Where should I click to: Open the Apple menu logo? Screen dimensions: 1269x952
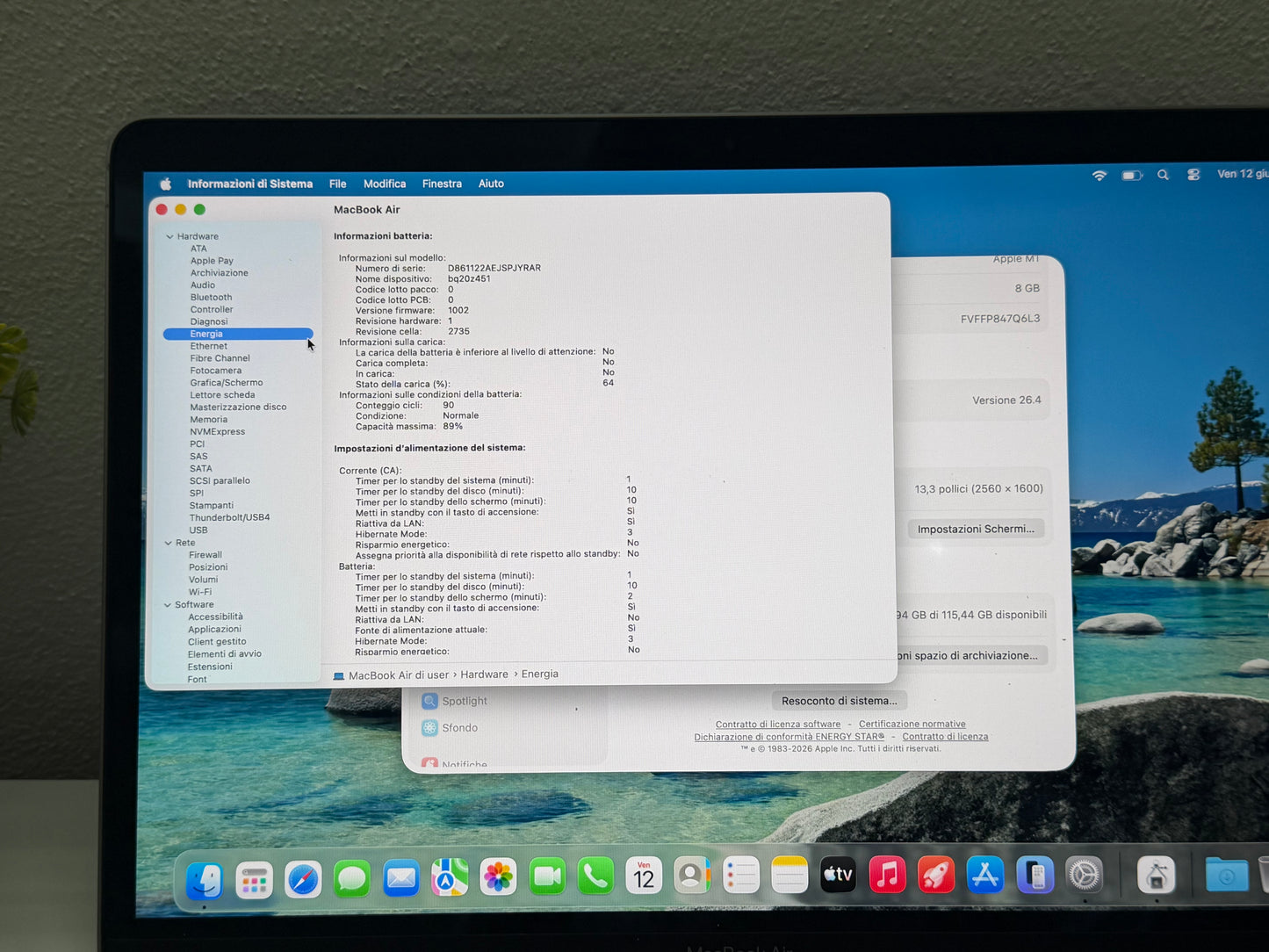[165, 184]
